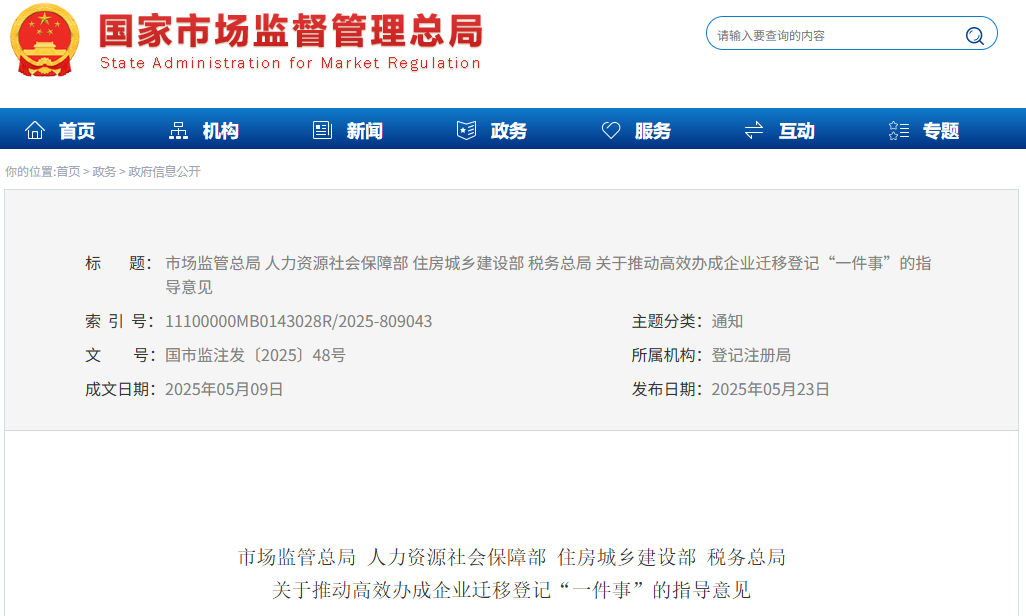Click the article heading line listing the four departments
This screenshot has height=616, width=1026.
(x=512, y=557)
